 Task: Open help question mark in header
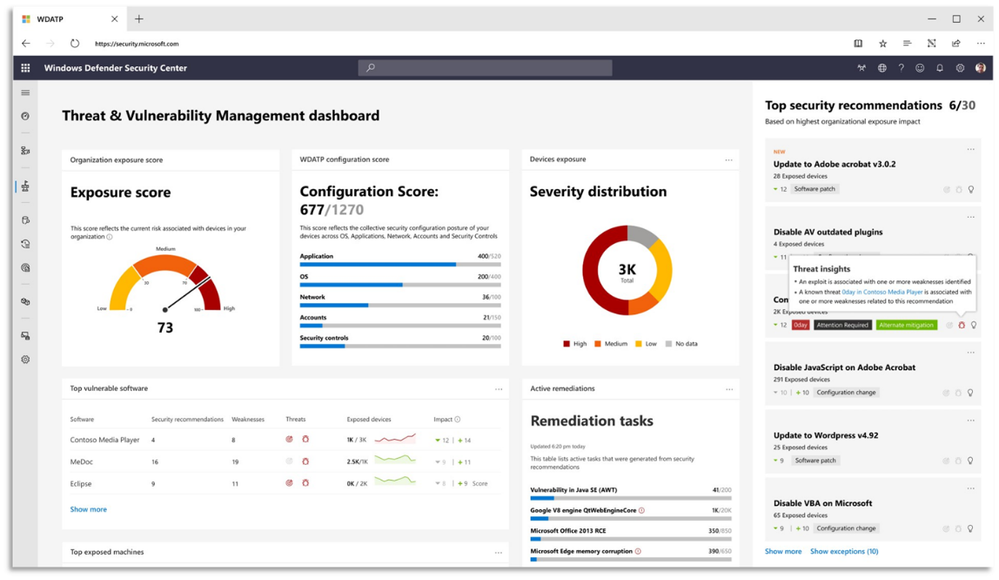coord(901,68)
